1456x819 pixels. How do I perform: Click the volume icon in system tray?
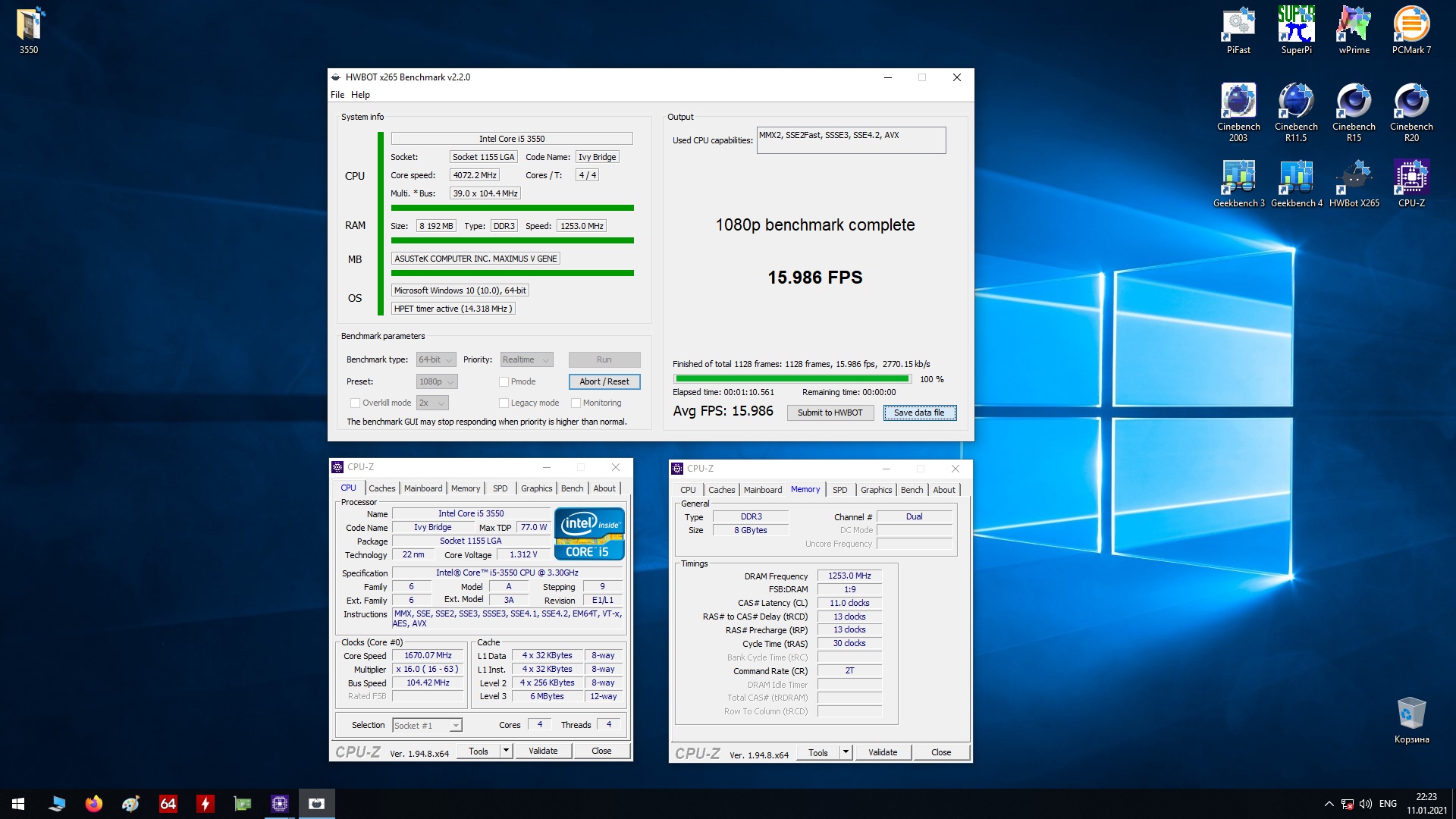1366,804
